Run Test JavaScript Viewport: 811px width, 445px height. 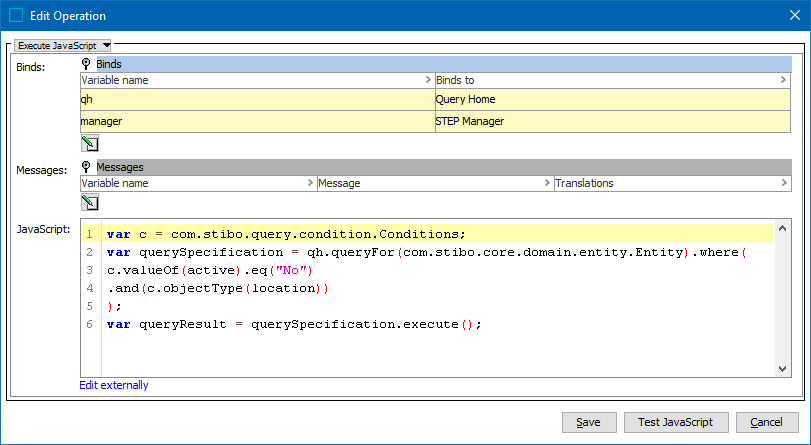pos(675,422)
